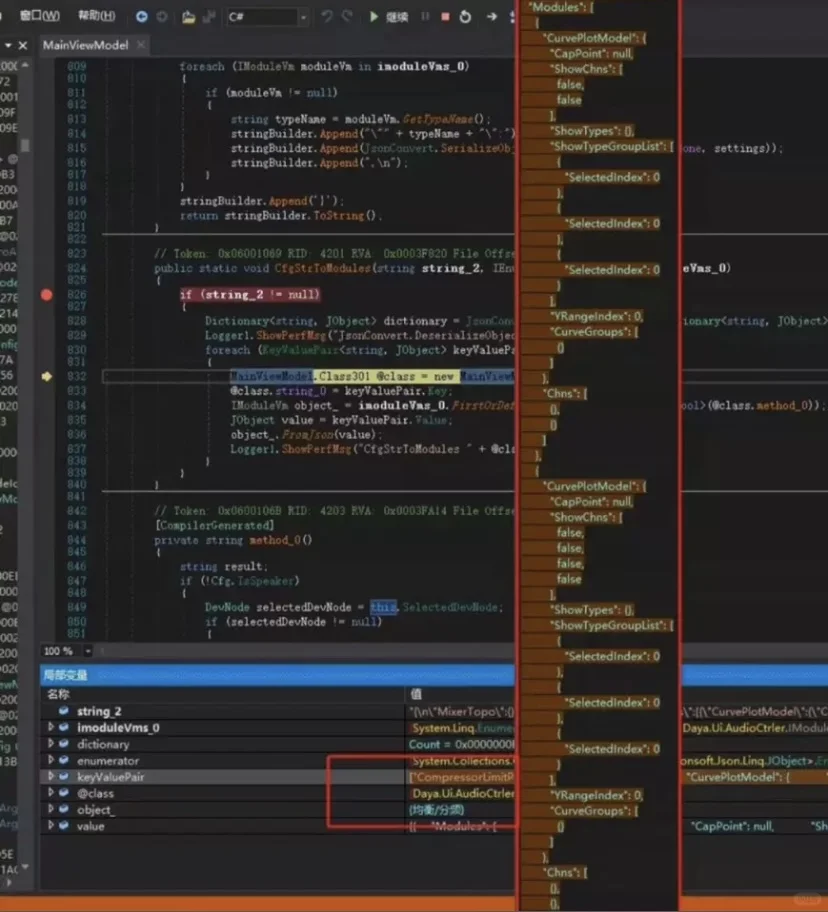The image size is (828, 912).
Task: Click 'return stringBuilder.ToString()' on line 820
Action: pos(280,215)
